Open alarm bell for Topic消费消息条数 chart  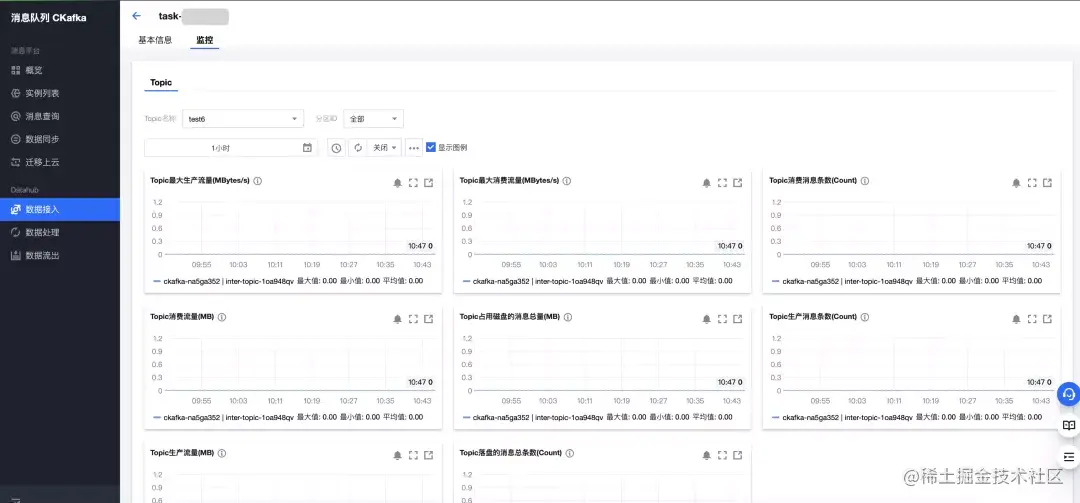[1017, 183]
